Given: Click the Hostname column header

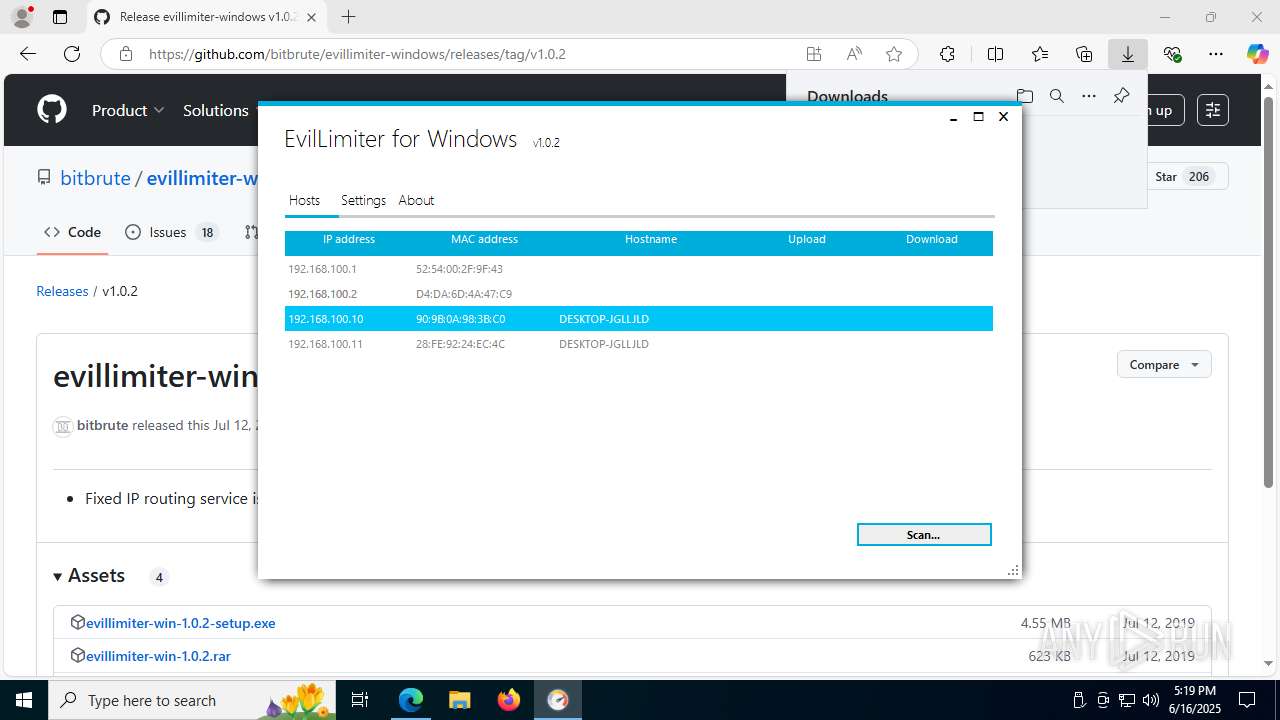Looking at the screenshot, I should 651,239.
